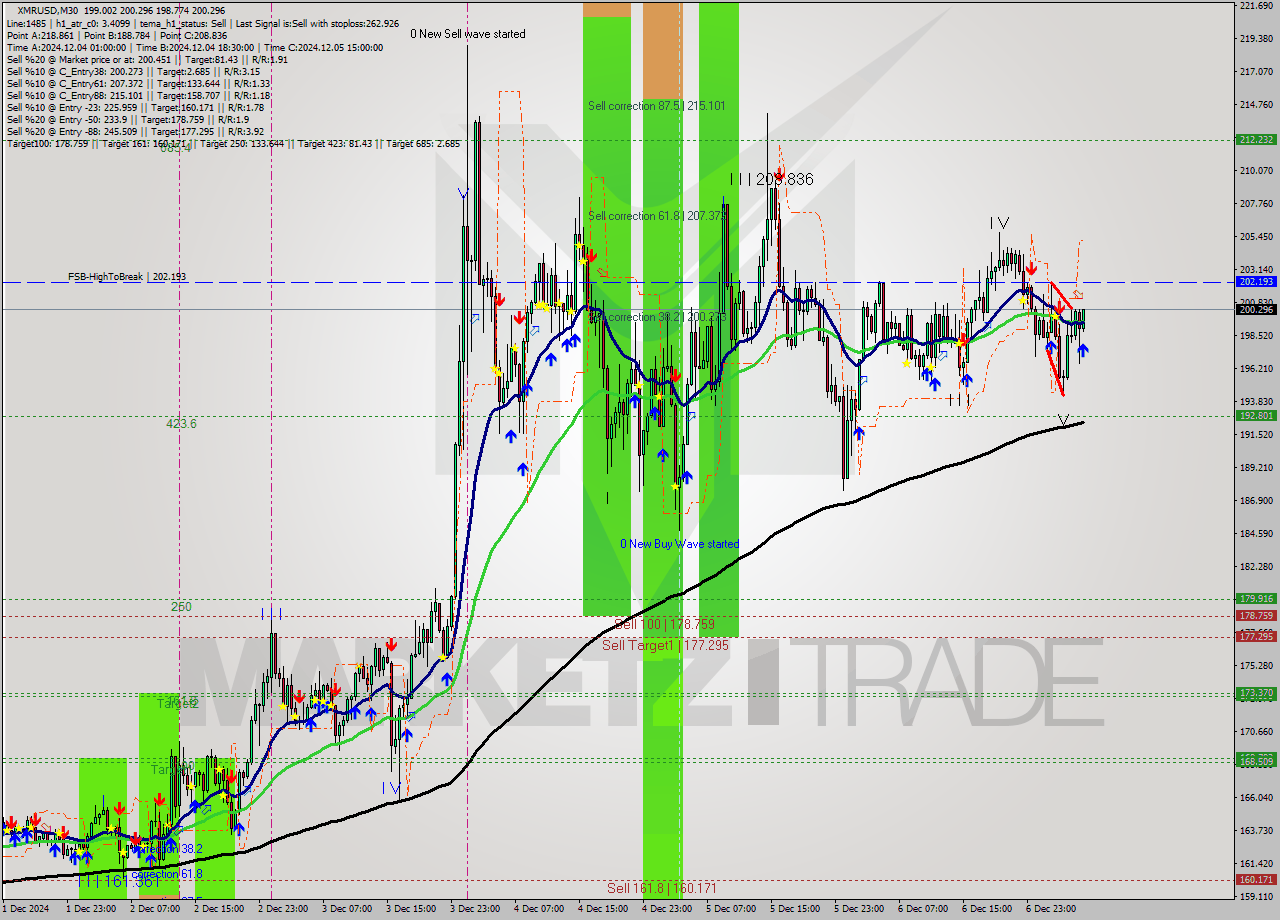Click the '2 Dec 23:00' time axis label

[x=284, y=909]
